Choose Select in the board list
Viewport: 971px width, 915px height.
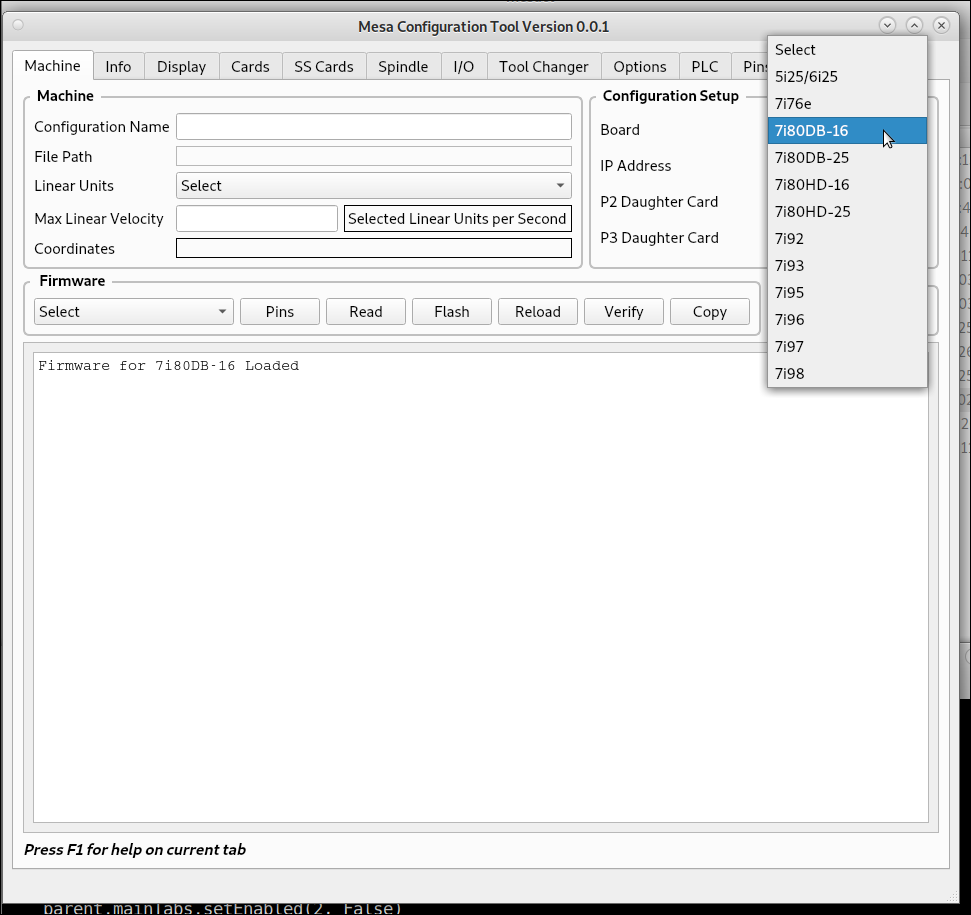pyautogui.click(x=847, y=50)
